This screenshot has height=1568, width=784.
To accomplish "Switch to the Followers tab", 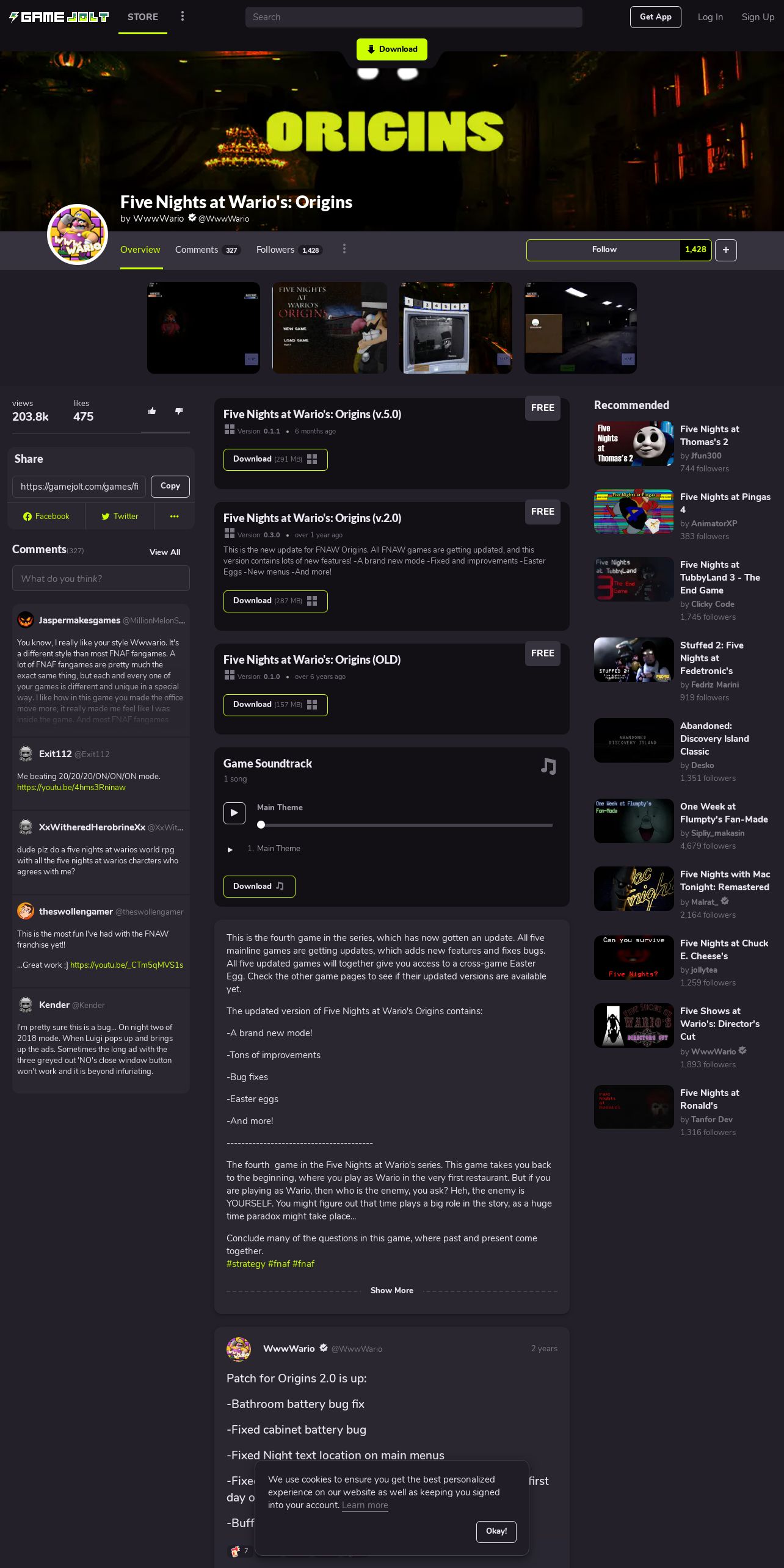I will [289, 250].
